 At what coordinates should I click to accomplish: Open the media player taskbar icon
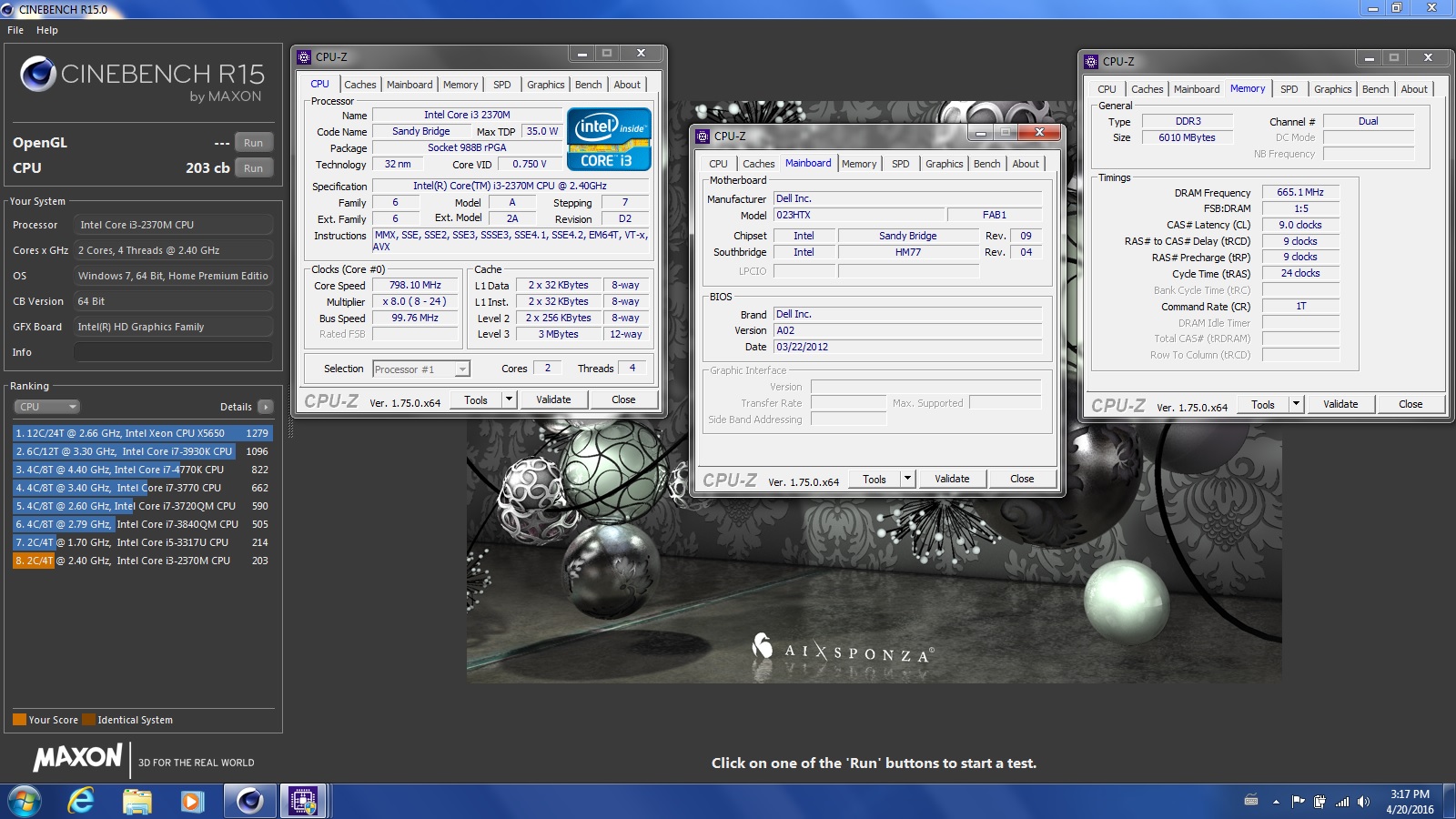point(192,801)
